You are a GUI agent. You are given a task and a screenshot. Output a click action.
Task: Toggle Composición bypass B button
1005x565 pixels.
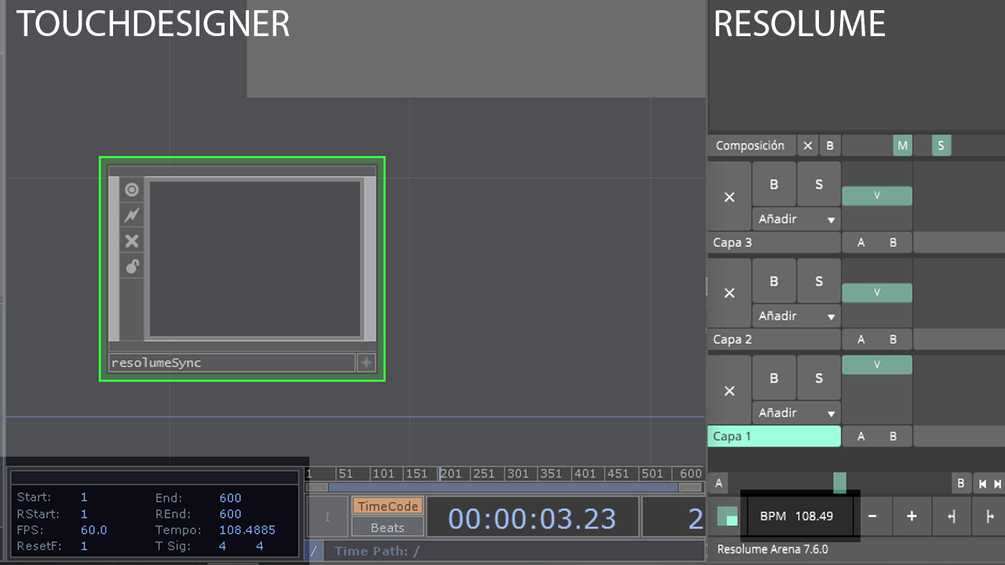click(829, 145)
